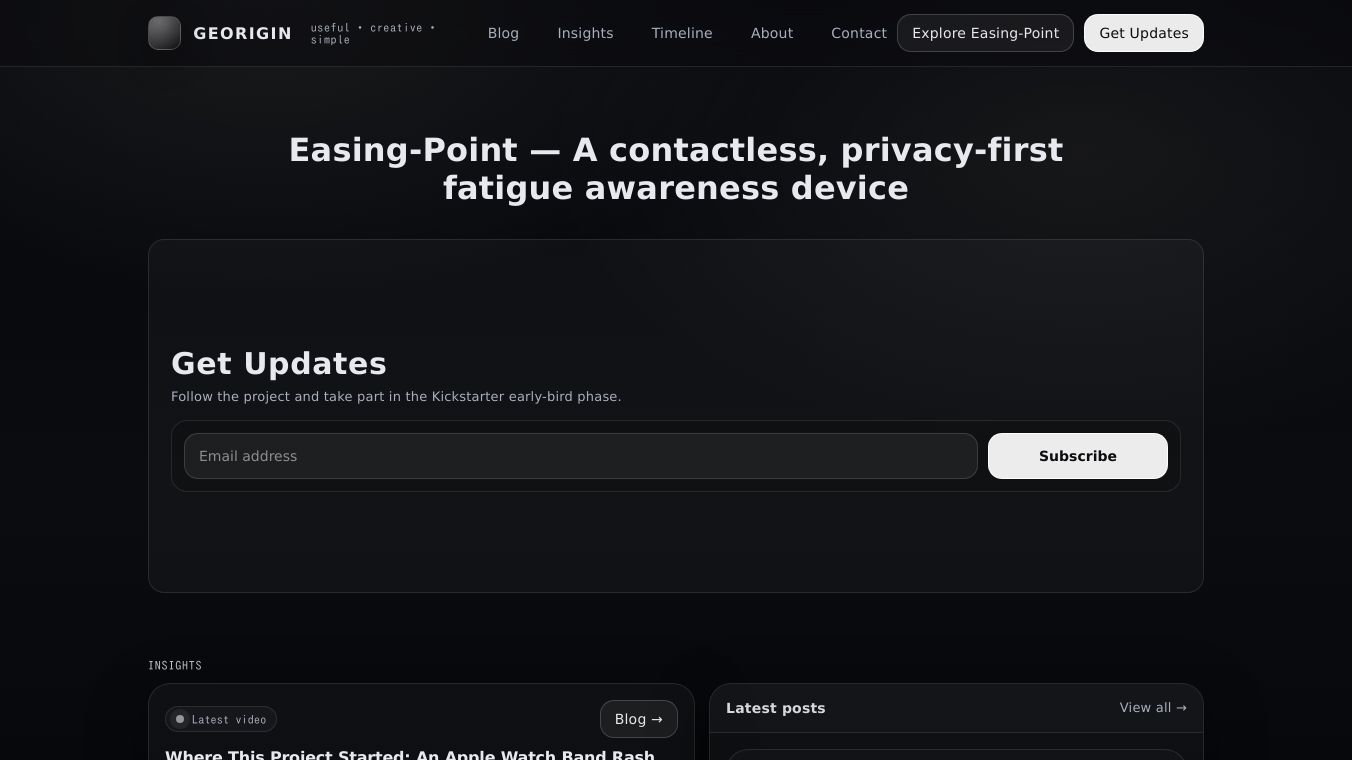Open the Blog page from the navigation bar

tap(503, 33)
